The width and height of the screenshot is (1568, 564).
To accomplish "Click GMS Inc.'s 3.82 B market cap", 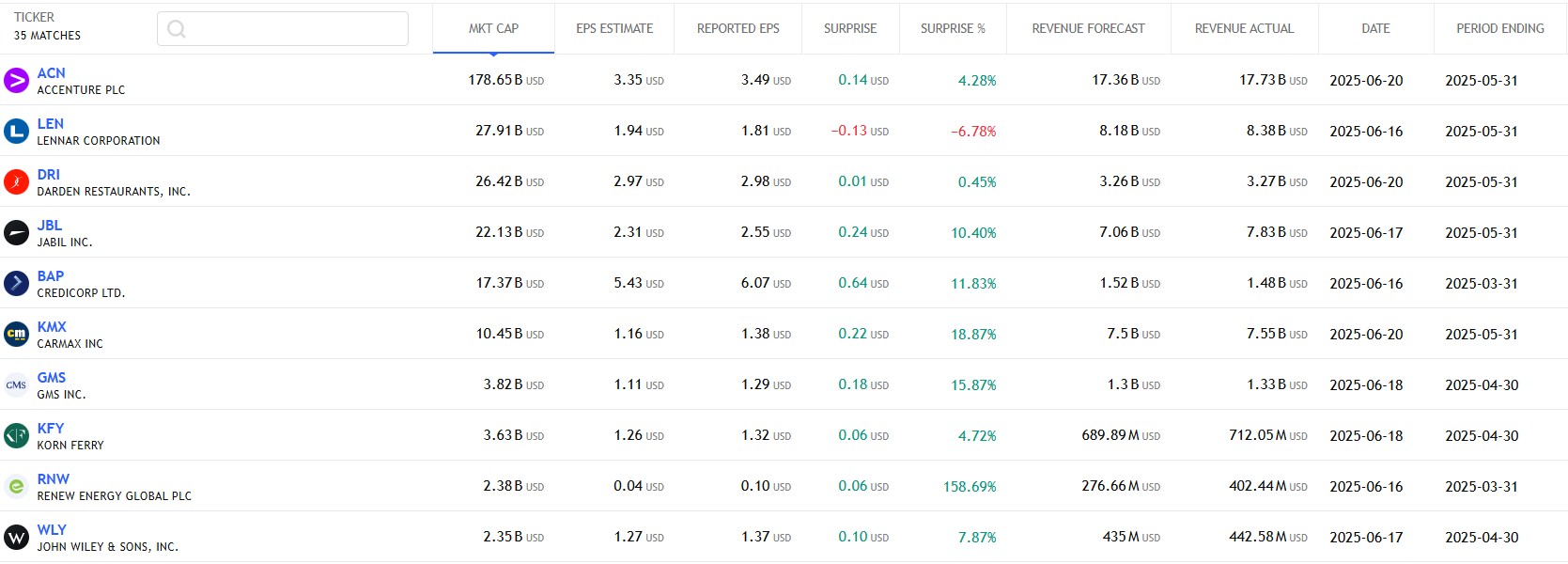I will [514, 385].
